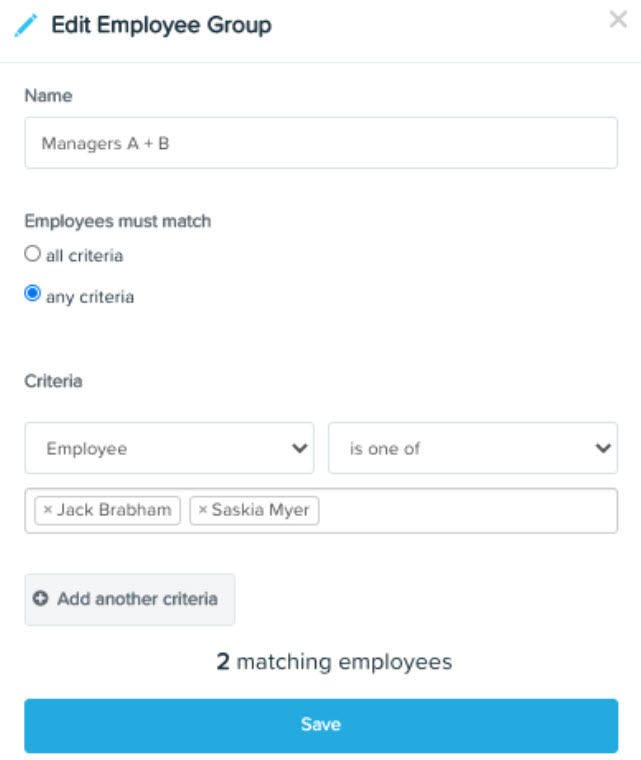Click the Jack Brabham employee tag

point(108,510)
